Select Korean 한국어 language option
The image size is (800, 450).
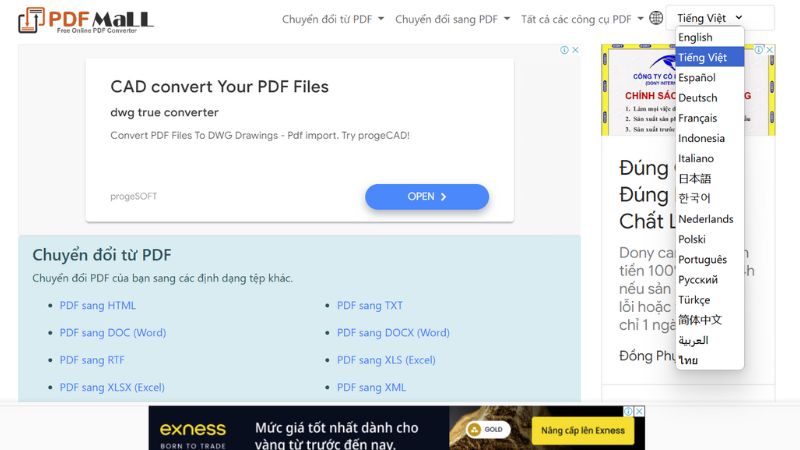(710, 198)
